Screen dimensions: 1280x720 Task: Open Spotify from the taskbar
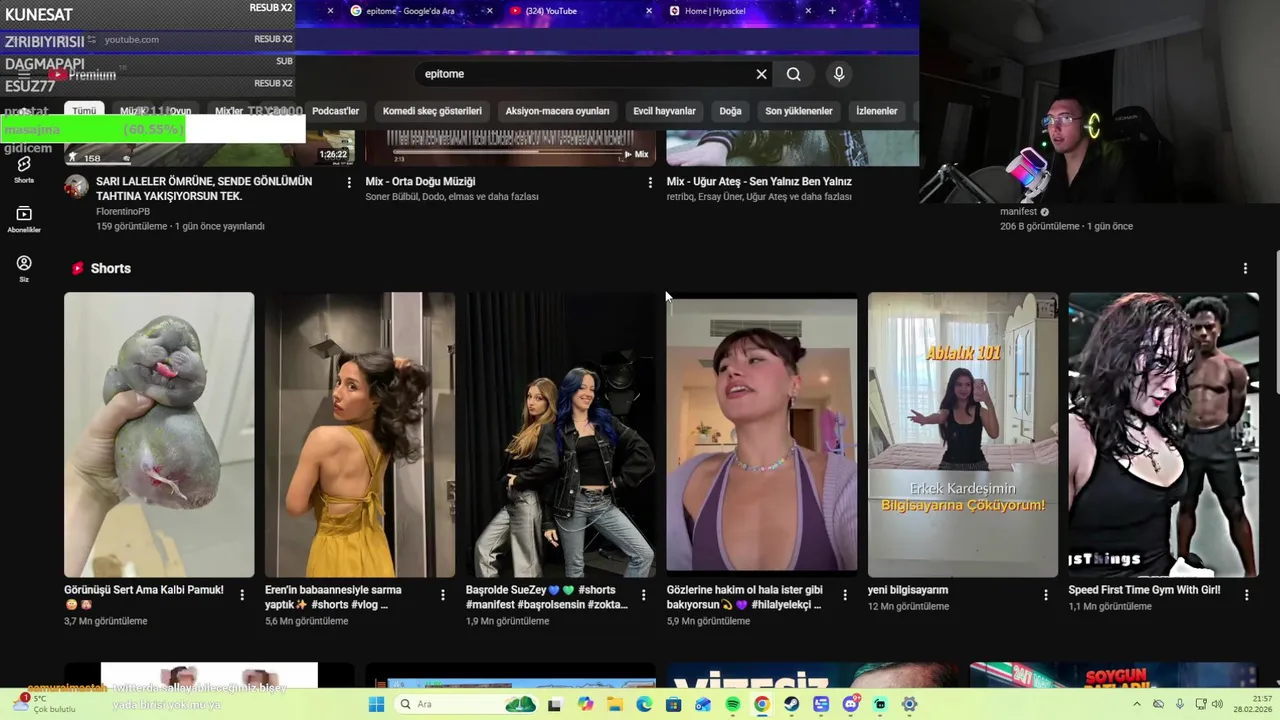click(732, 704)
